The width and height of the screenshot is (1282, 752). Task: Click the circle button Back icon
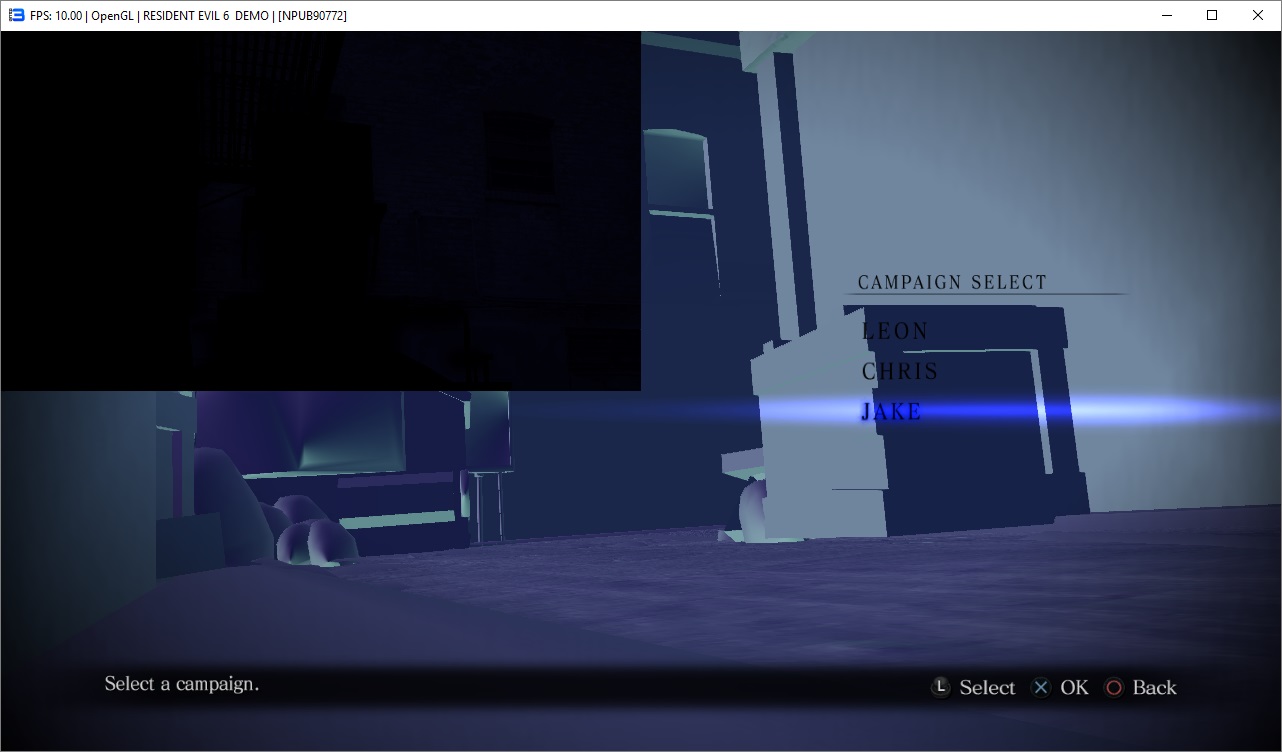(1114, 687)
